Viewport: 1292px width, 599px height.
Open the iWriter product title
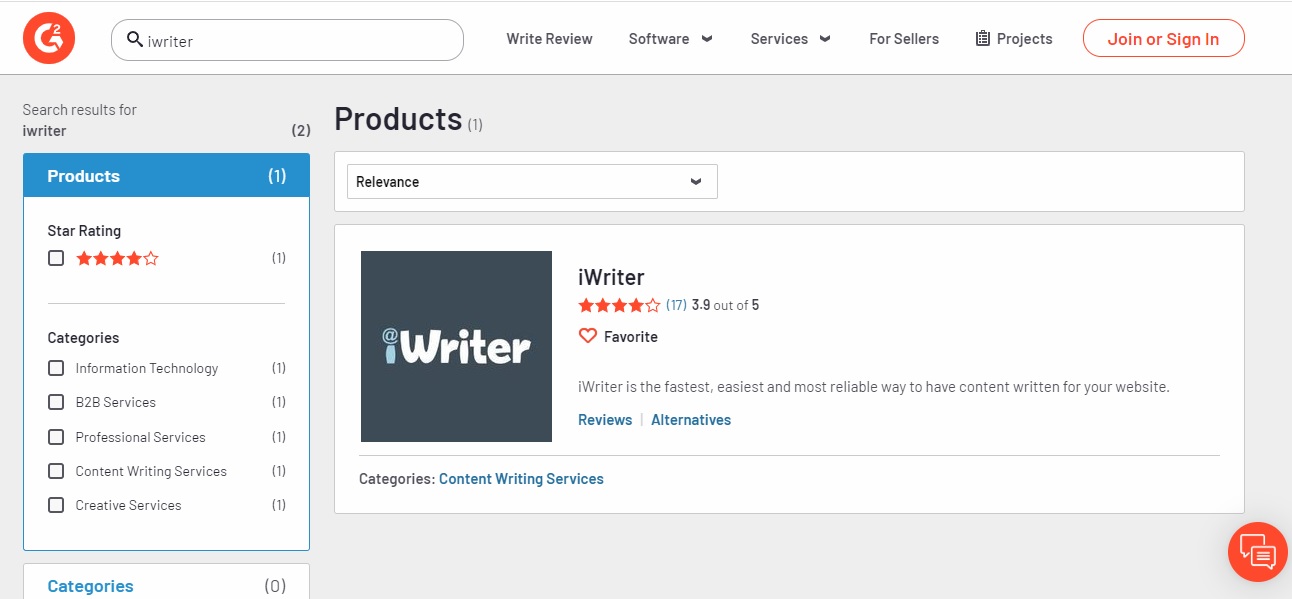coord(611,277)
